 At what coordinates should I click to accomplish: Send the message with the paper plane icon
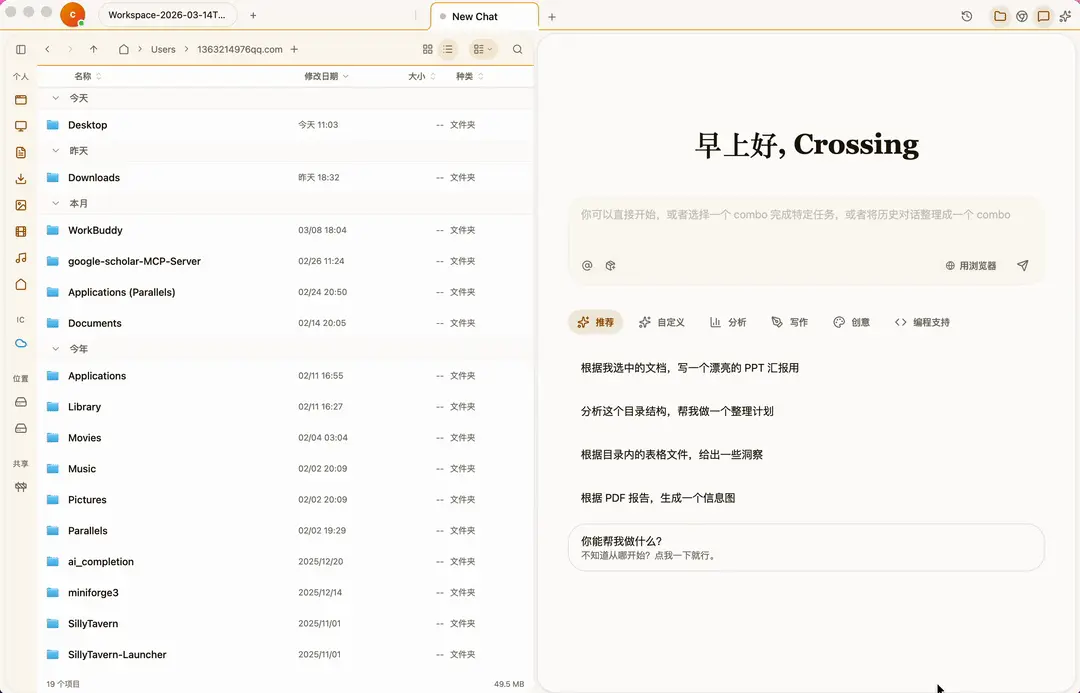pyautogui.click(x=1022, y=265)
